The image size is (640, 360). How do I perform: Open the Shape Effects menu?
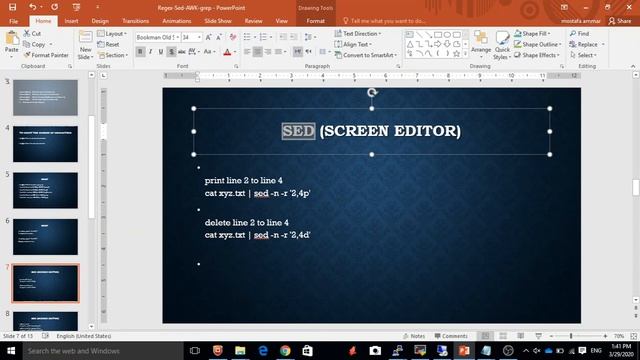[x=537, y=55]
